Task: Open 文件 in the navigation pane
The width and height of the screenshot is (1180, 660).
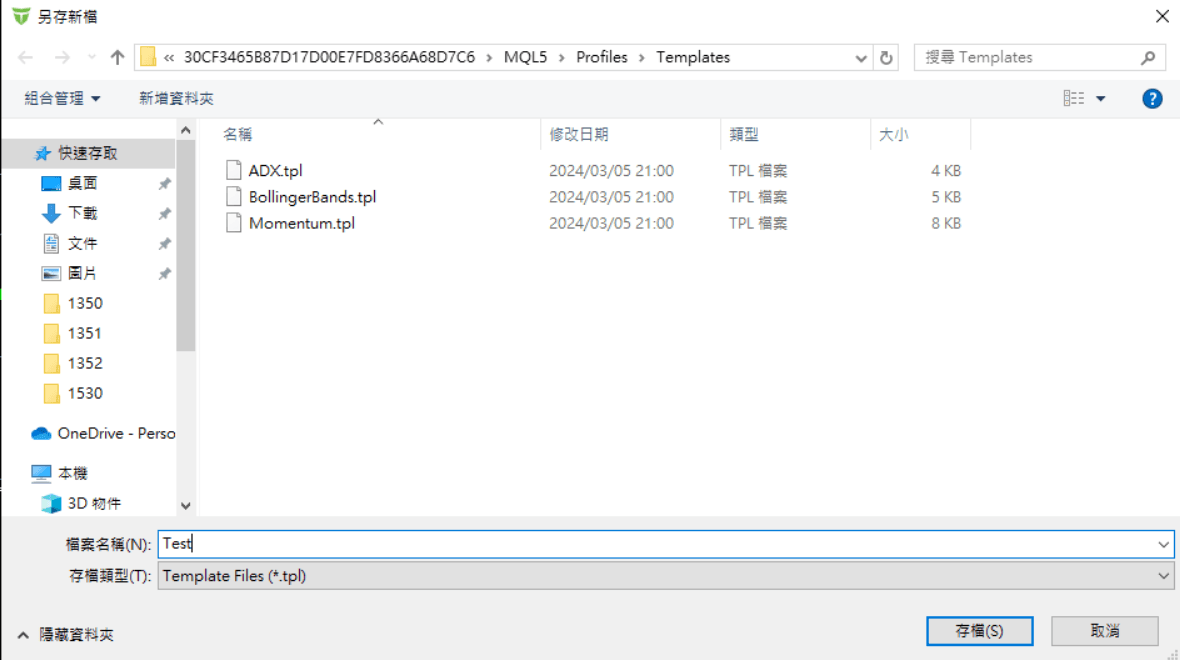Action: (x=82, y=244)
